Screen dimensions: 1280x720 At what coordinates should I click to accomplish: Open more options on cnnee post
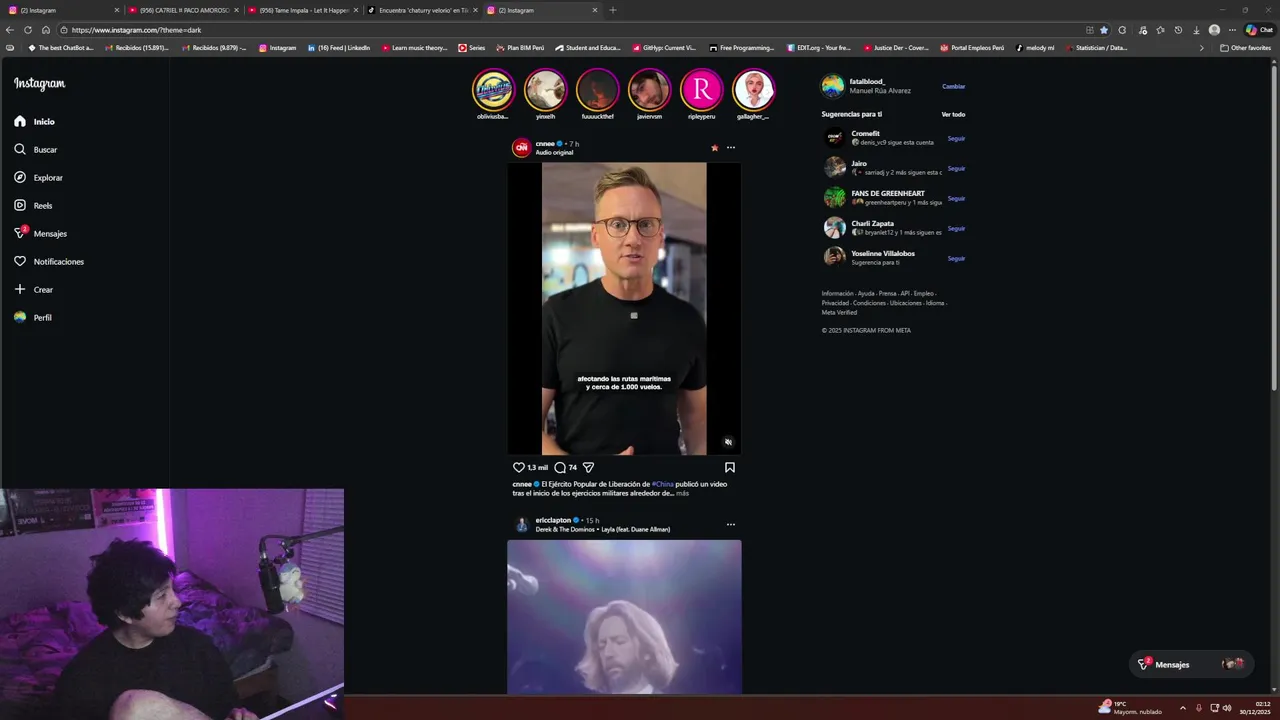pyautogui.click(x=731, y=148)
